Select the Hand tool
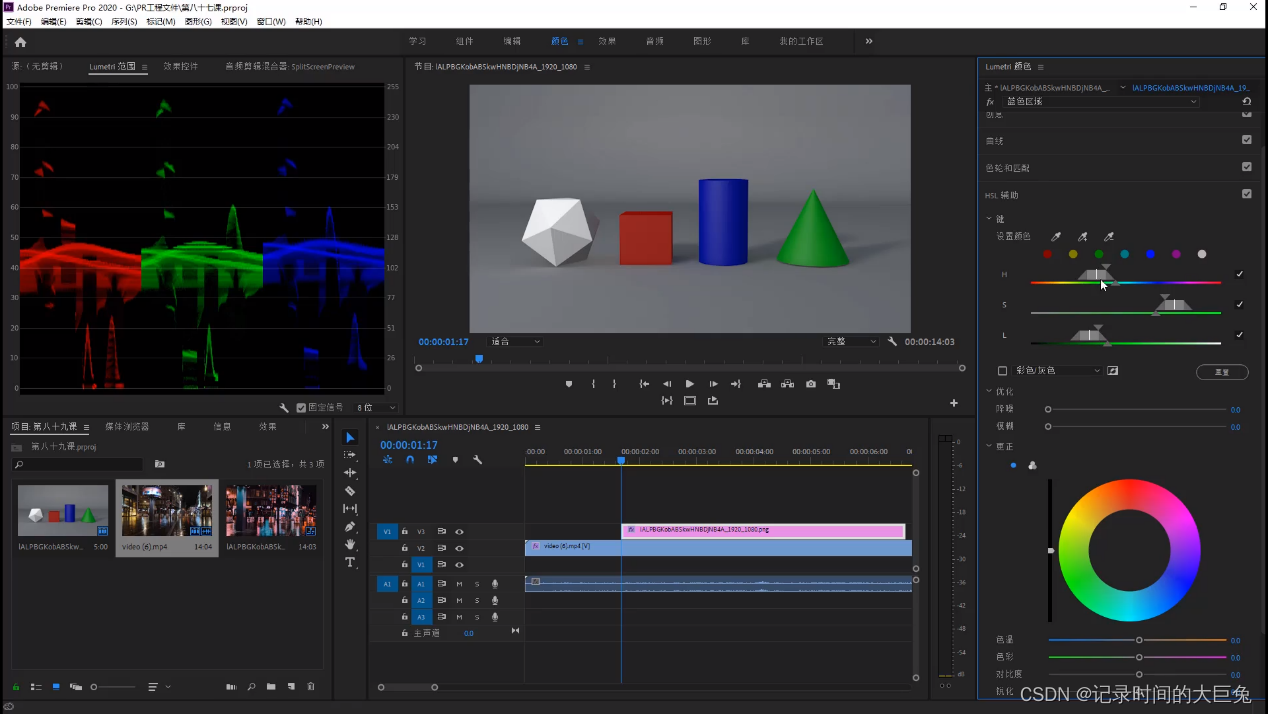Image resolution: width=1268 pixels, height=714 pixels. 350,545
